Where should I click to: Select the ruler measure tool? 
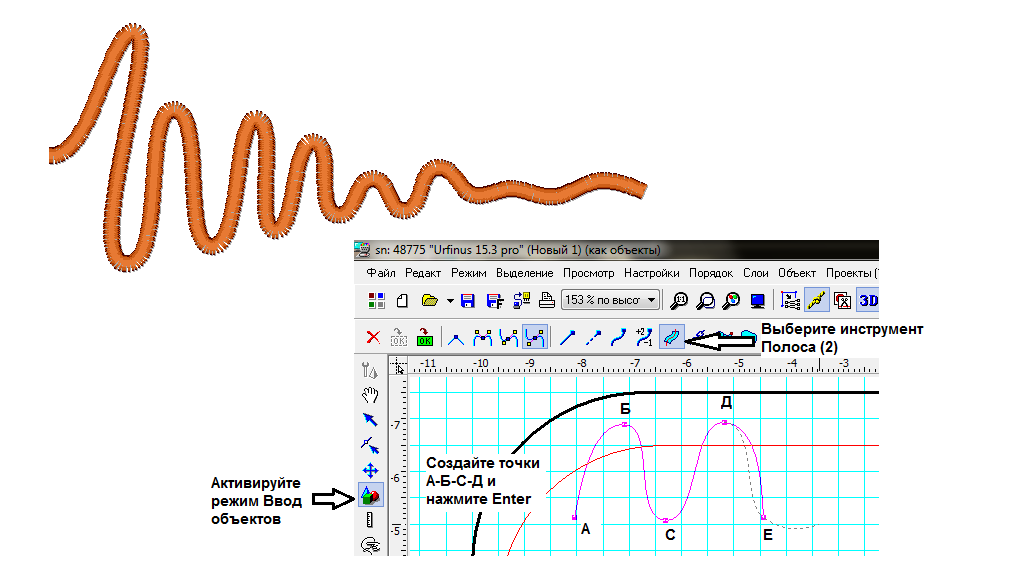click(x=369, y=520)
